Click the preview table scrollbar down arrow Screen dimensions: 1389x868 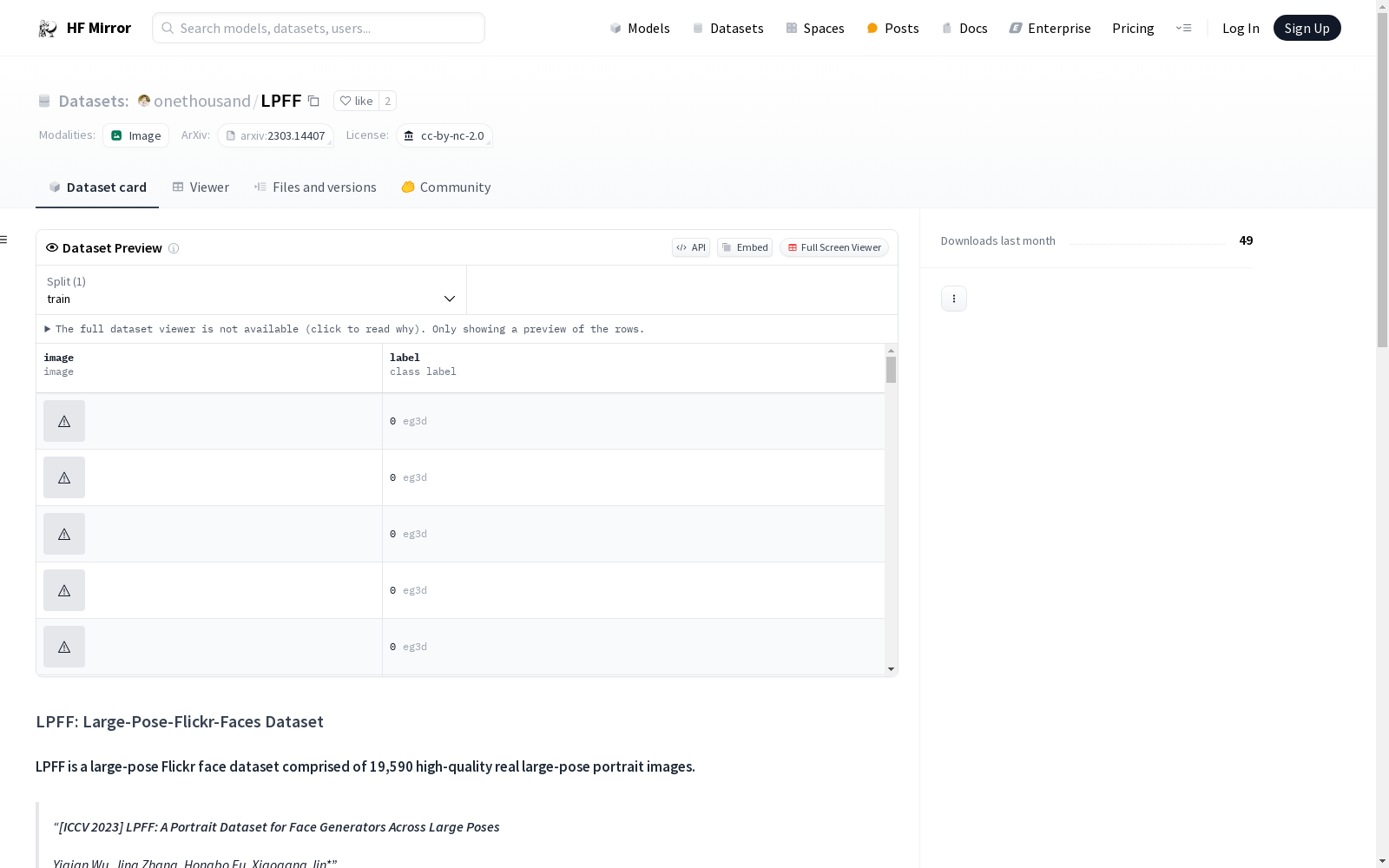click(891, 669)
